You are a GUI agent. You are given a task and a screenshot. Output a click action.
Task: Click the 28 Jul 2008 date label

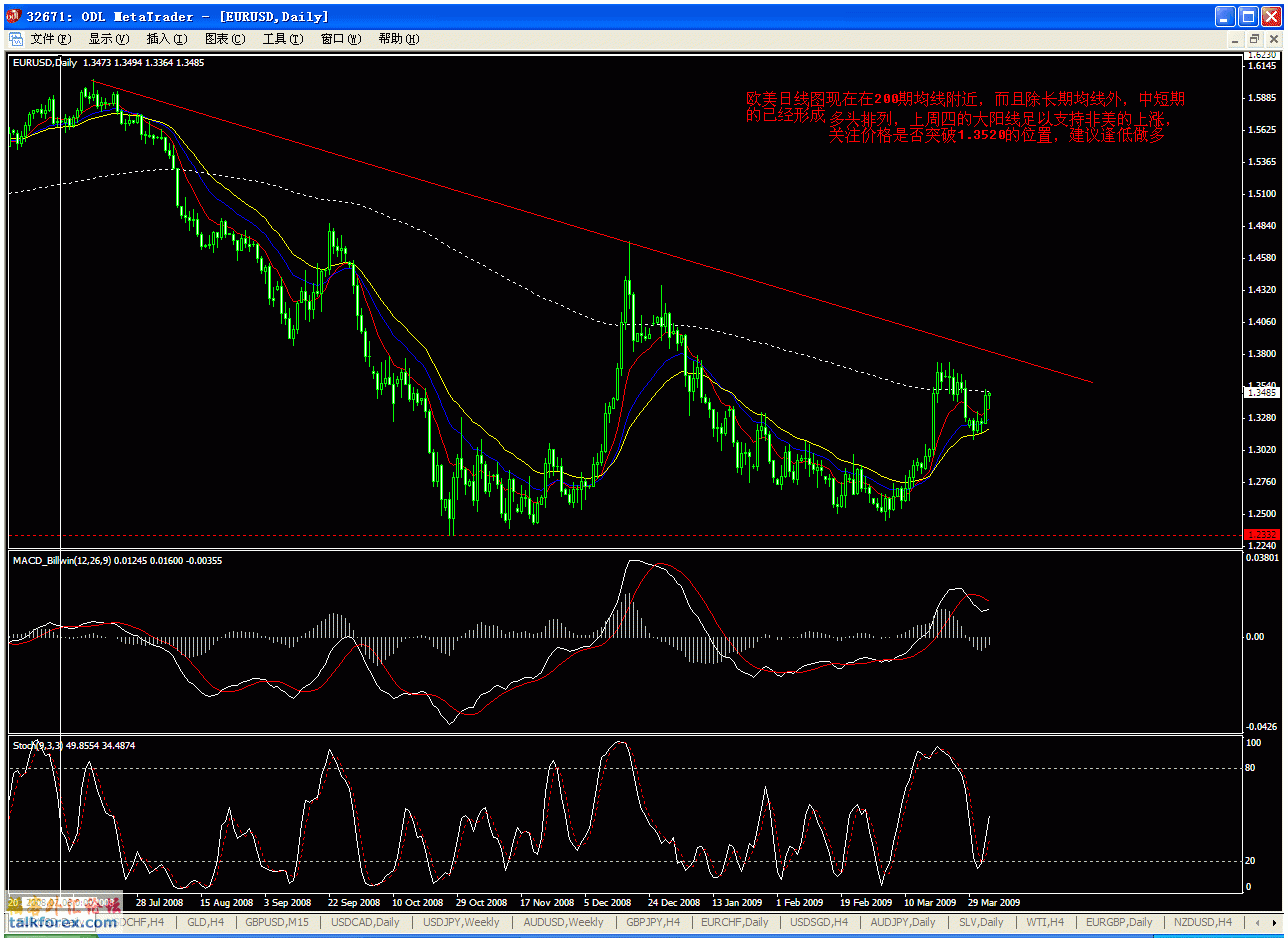[161, 901]
